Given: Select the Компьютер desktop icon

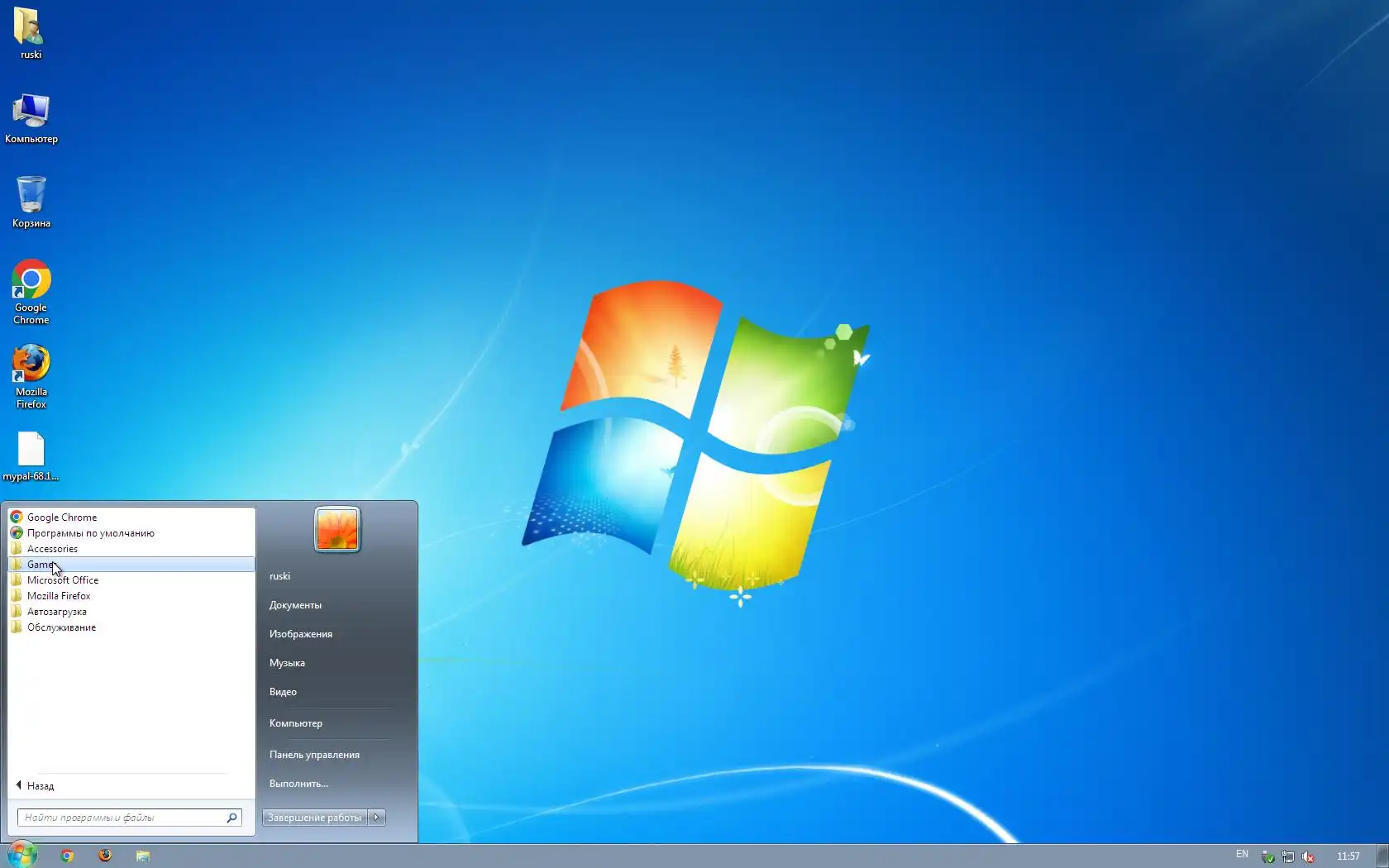Looking at the screenshot, I should (x=31, y=118).
